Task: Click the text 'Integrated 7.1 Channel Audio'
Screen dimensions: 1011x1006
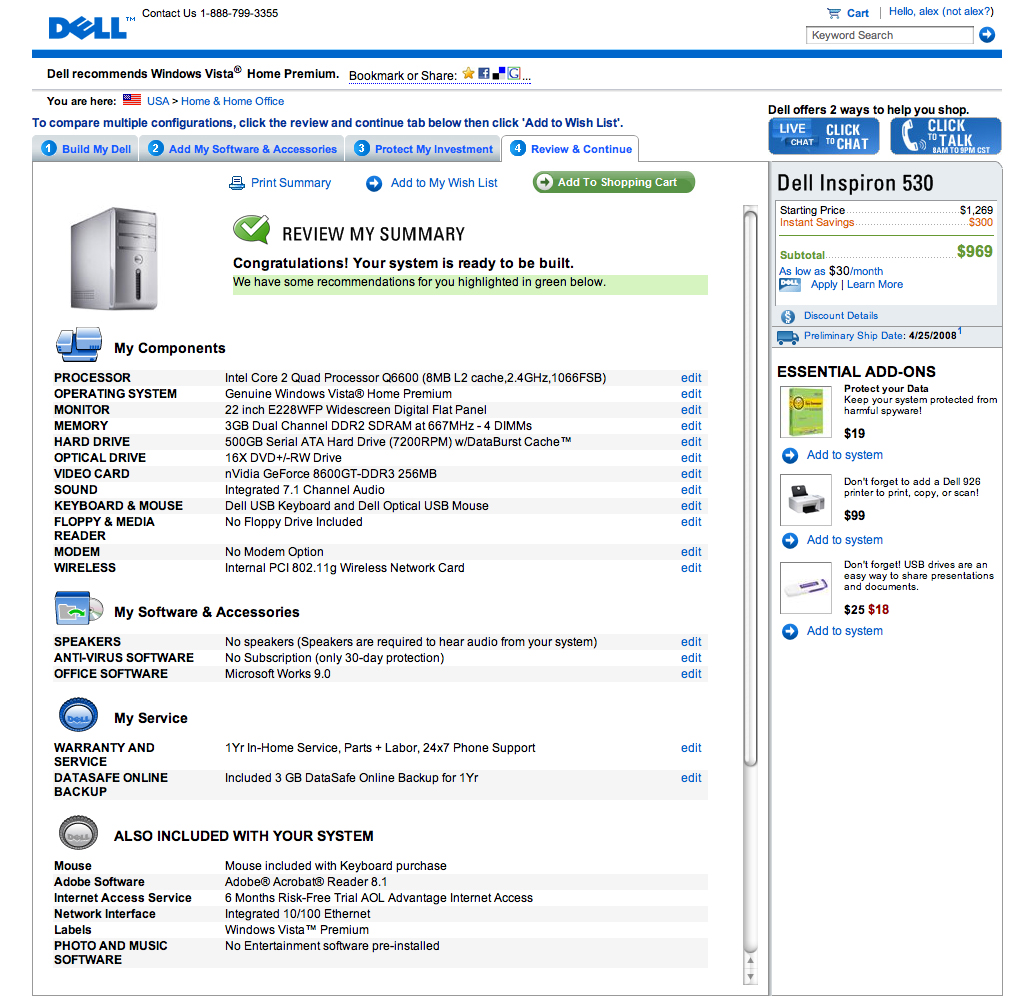Action: click(x=304, y=490)
